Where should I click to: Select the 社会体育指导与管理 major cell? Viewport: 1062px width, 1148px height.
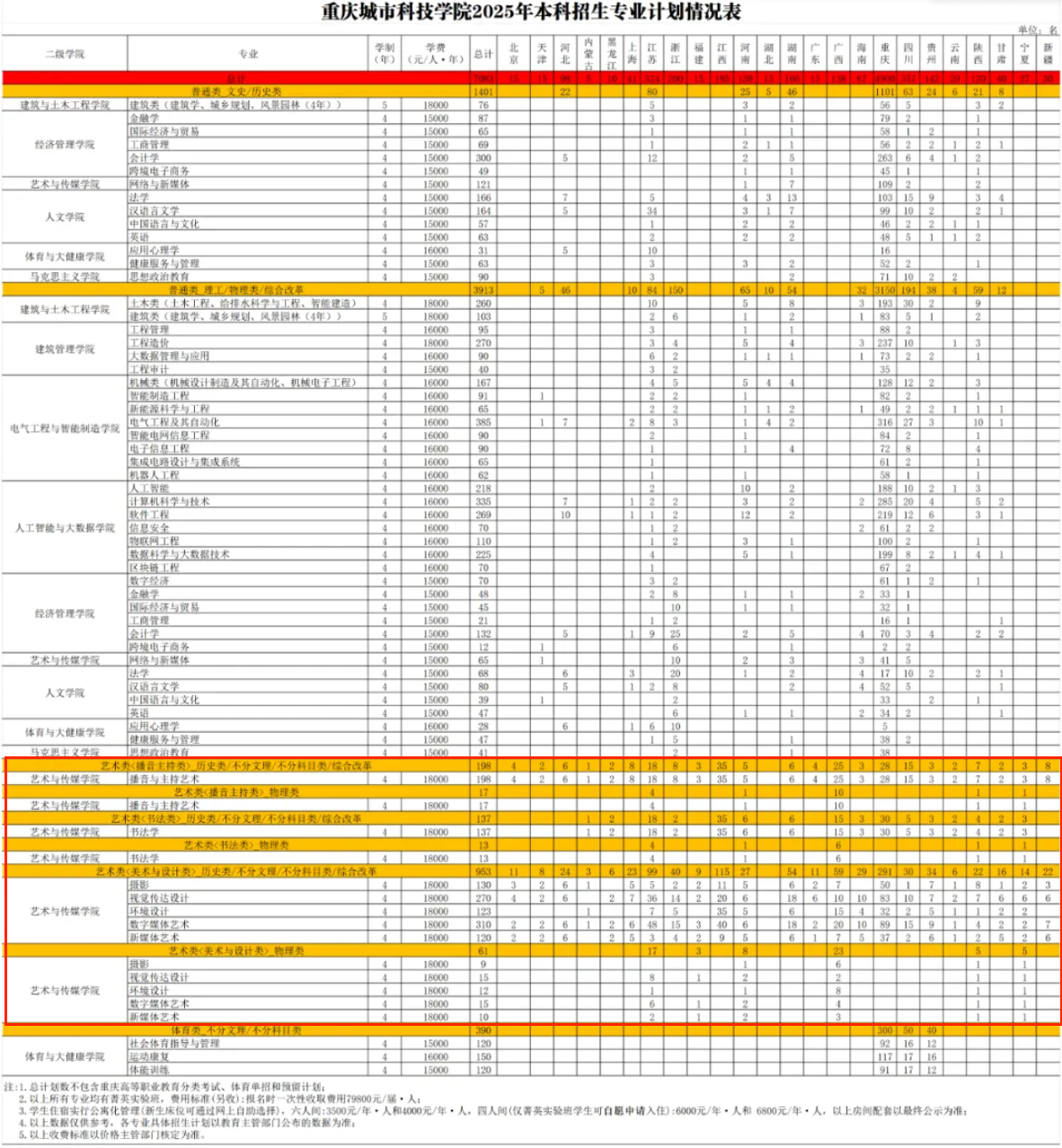pyautogui.click(x=174, y=1044)
